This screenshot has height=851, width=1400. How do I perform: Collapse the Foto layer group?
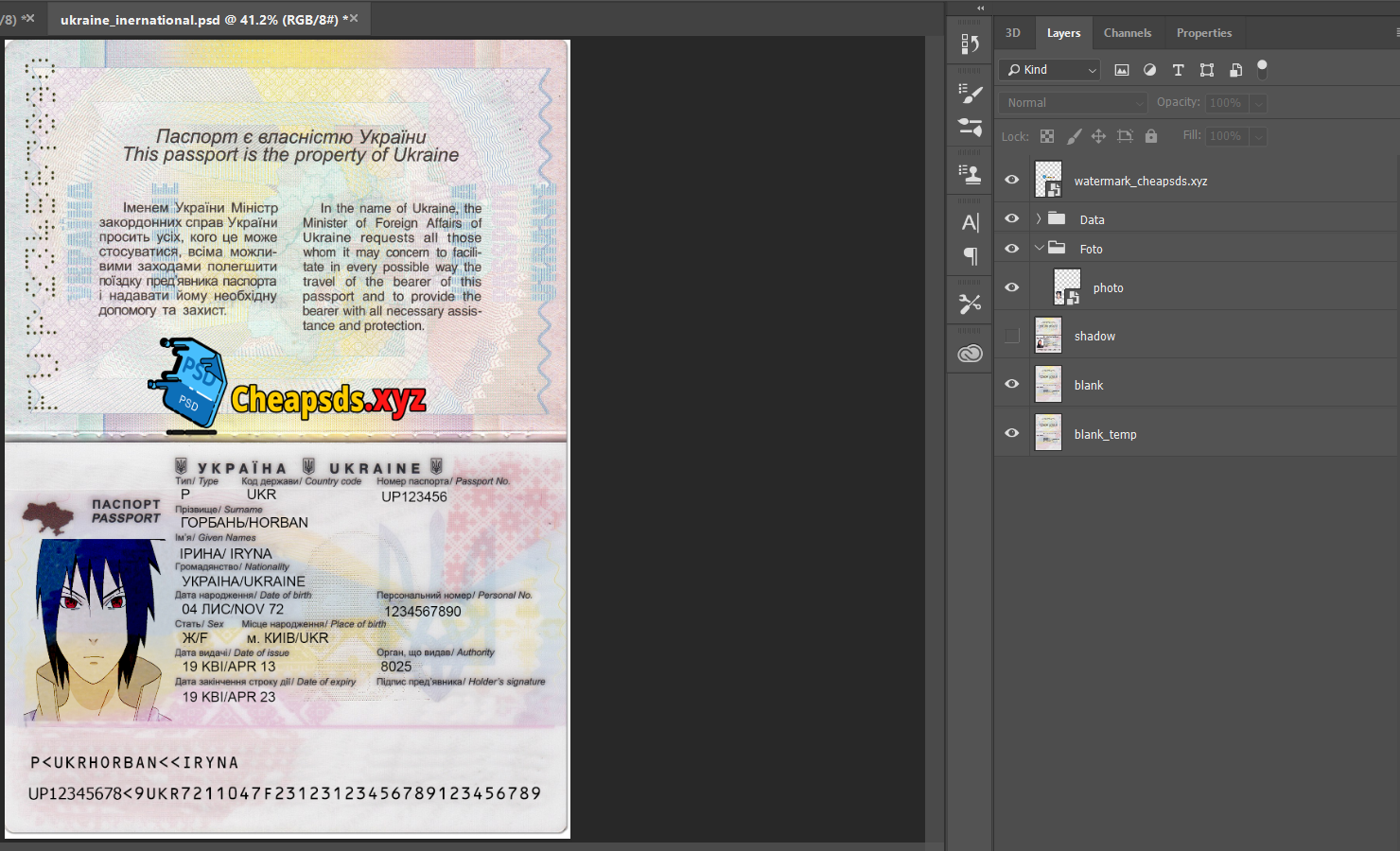coord(1039,249)
